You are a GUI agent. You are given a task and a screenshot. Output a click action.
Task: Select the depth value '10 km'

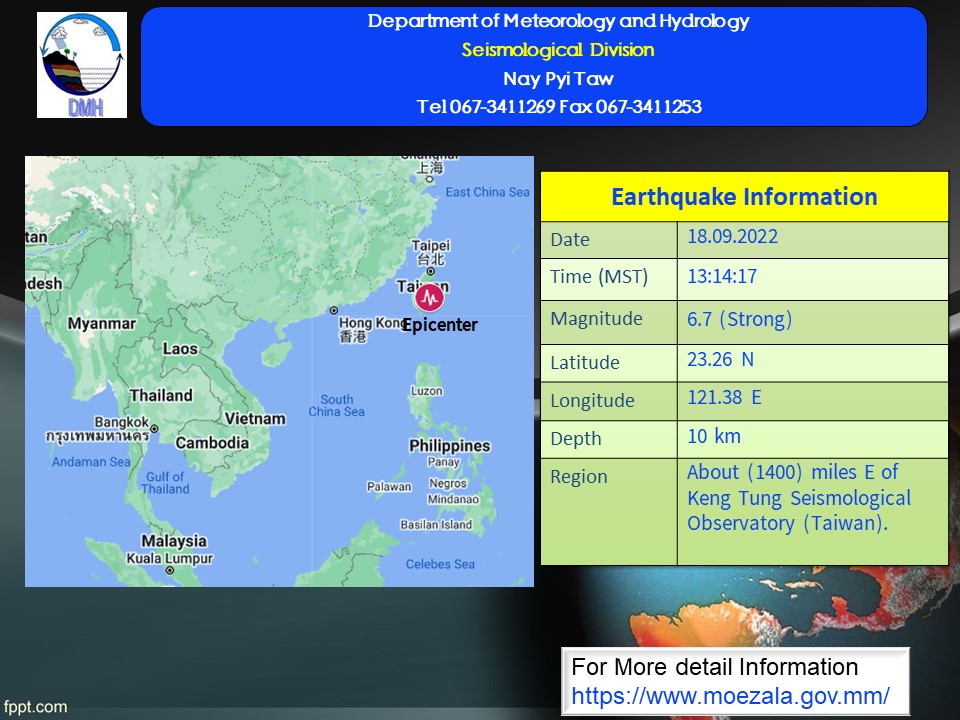(714, 436)
